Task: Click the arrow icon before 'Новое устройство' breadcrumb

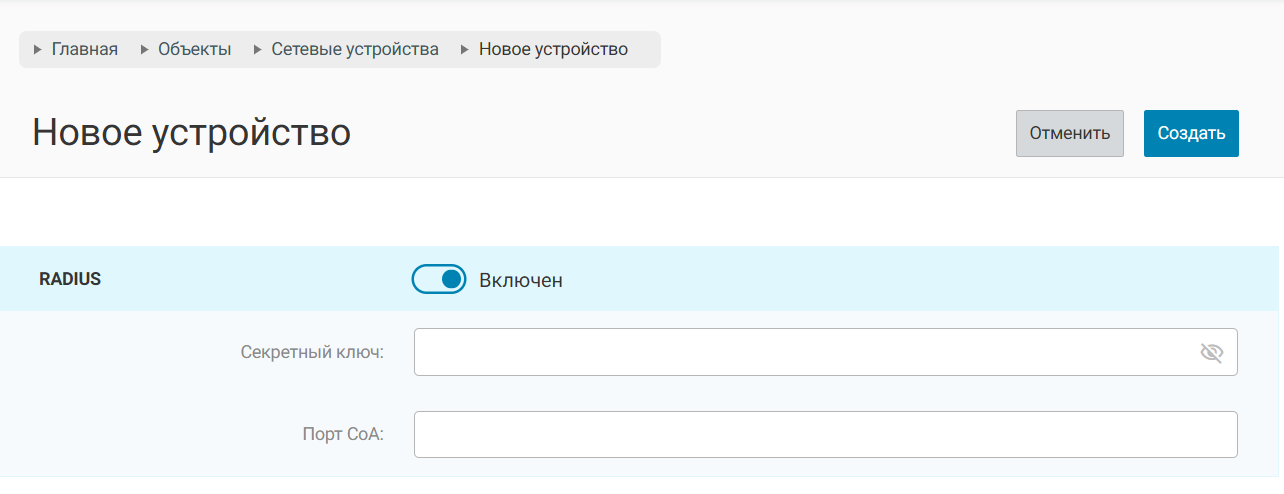Action: [465, 49]
